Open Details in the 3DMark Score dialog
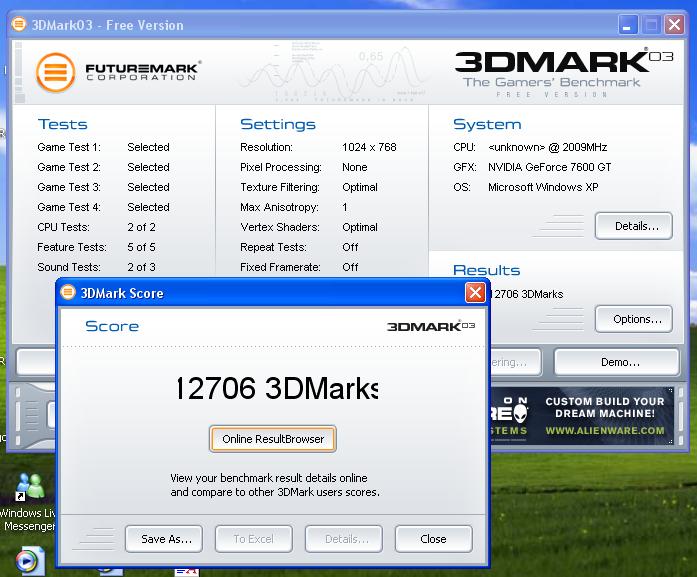This screenshot has width=697, height=577. click(x=346, y=539)
